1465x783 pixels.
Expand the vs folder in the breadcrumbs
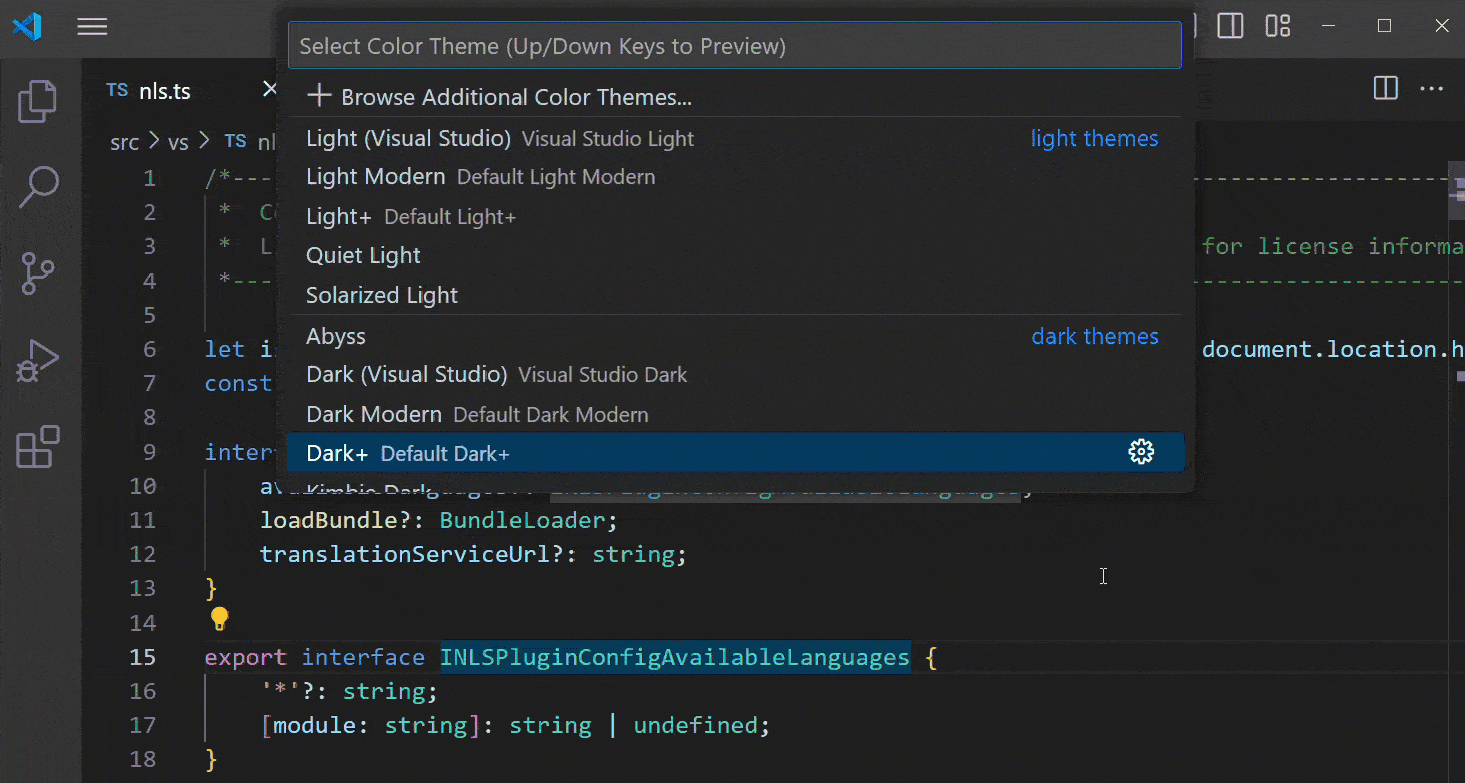178,142
